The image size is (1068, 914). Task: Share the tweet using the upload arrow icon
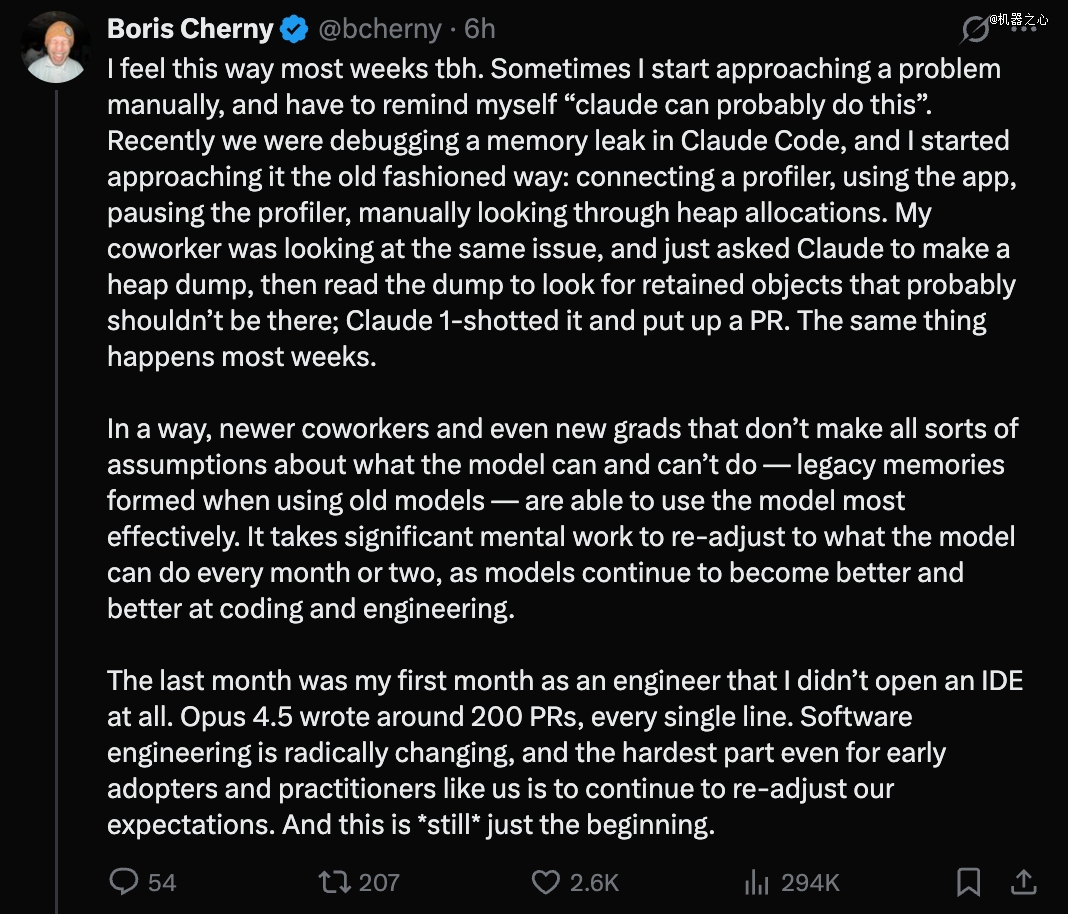point(1024,881)
